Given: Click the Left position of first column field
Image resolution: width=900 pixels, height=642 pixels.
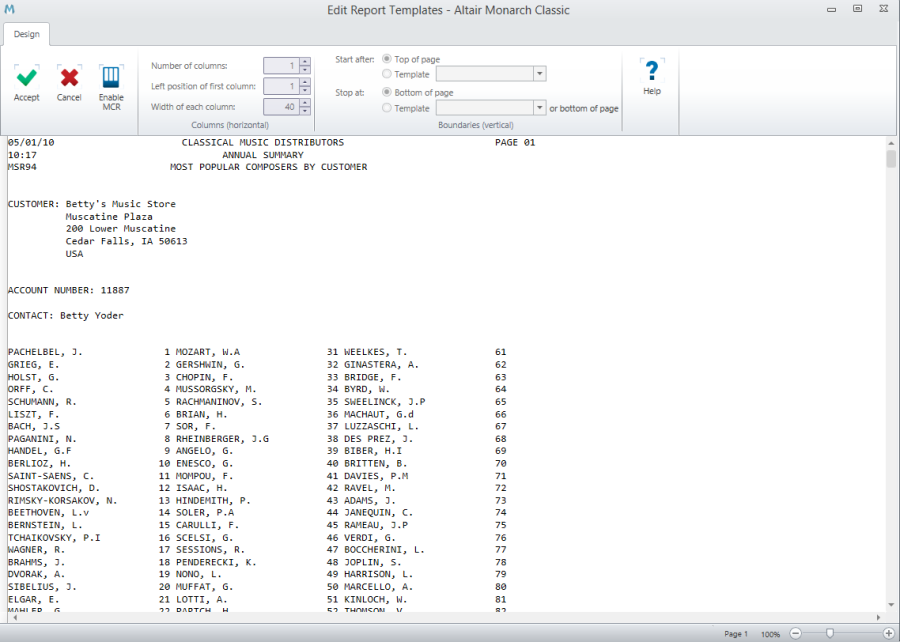Looking at the screenshot, I should [x=281, y=86].
